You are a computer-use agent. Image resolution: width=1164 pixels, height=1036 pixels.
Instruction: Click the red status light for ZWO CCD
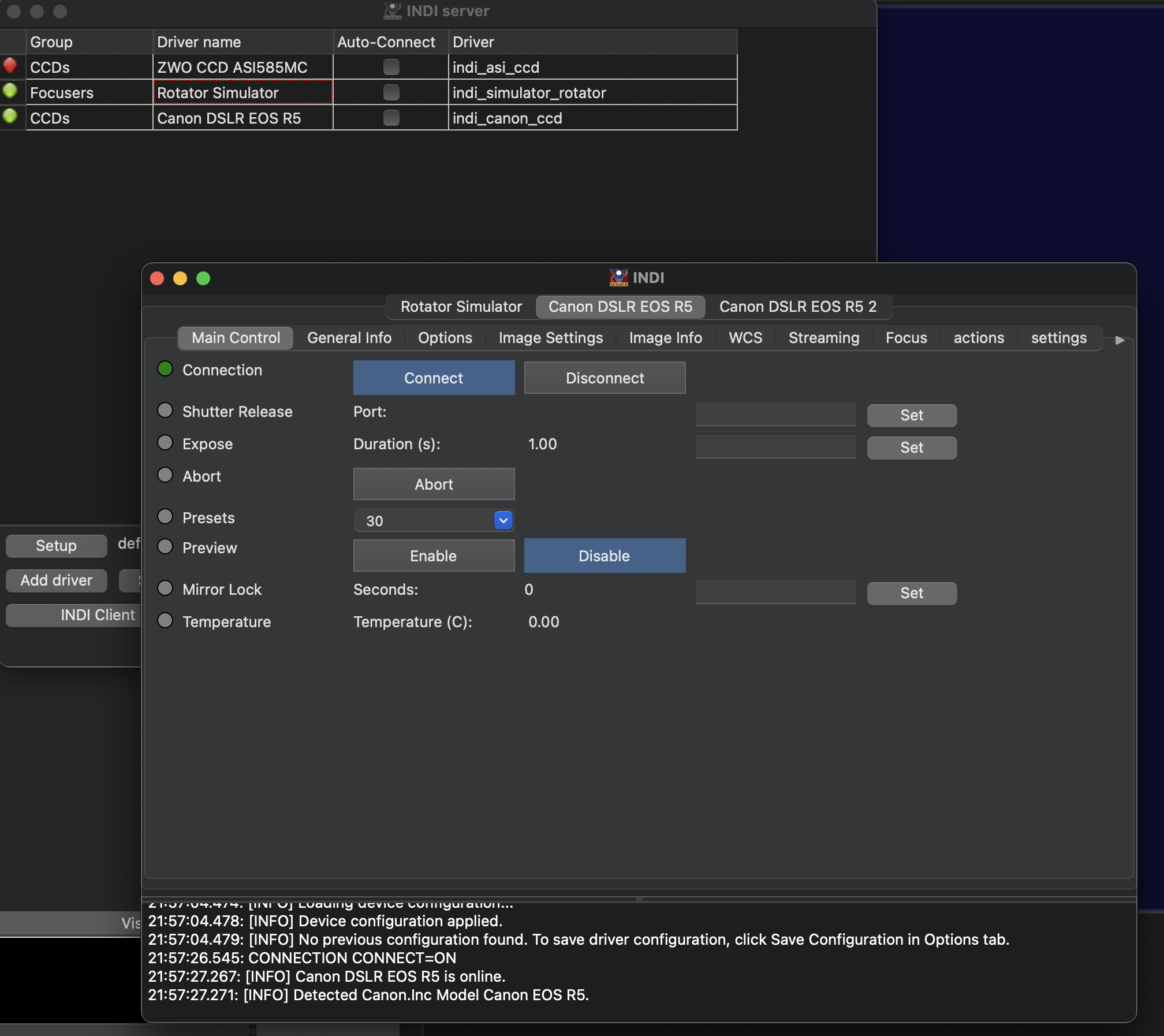(10, 65)
